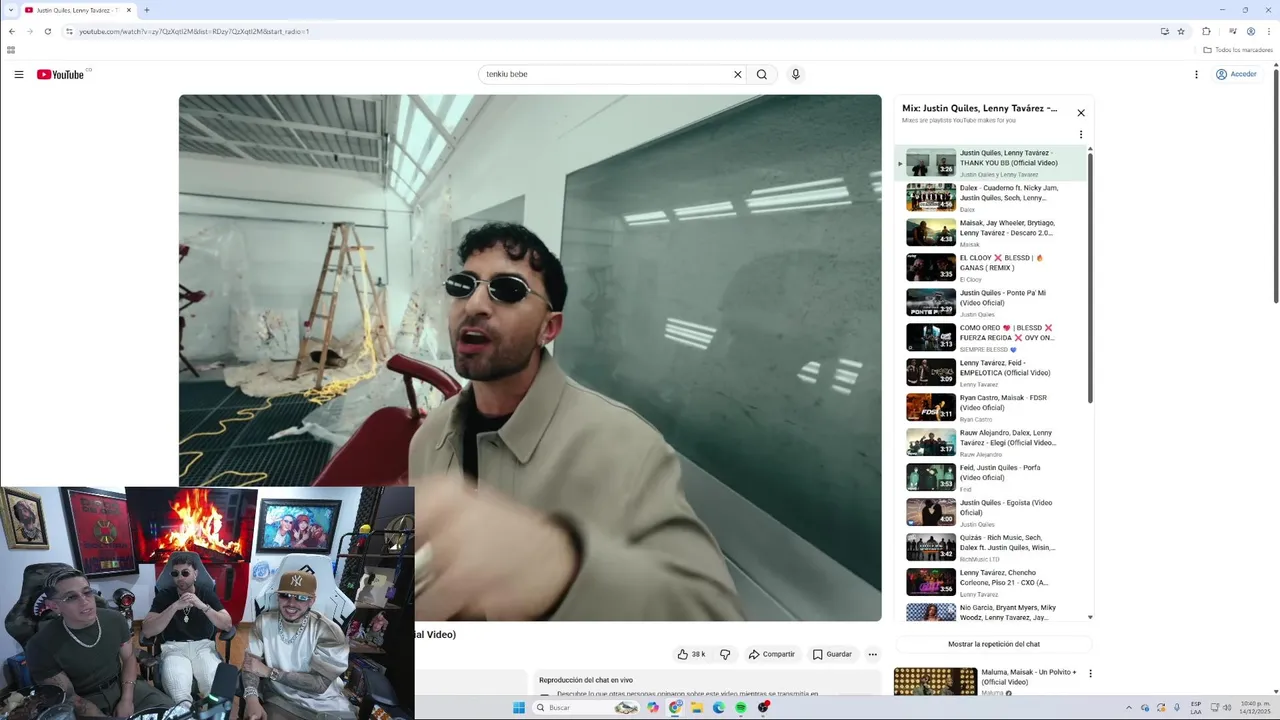Image resolution: width=1280 pixels, height=720 pixels.
Task: Play Lenny Tavárez Feid EMPELOTICA
Action: click(990, 373)
